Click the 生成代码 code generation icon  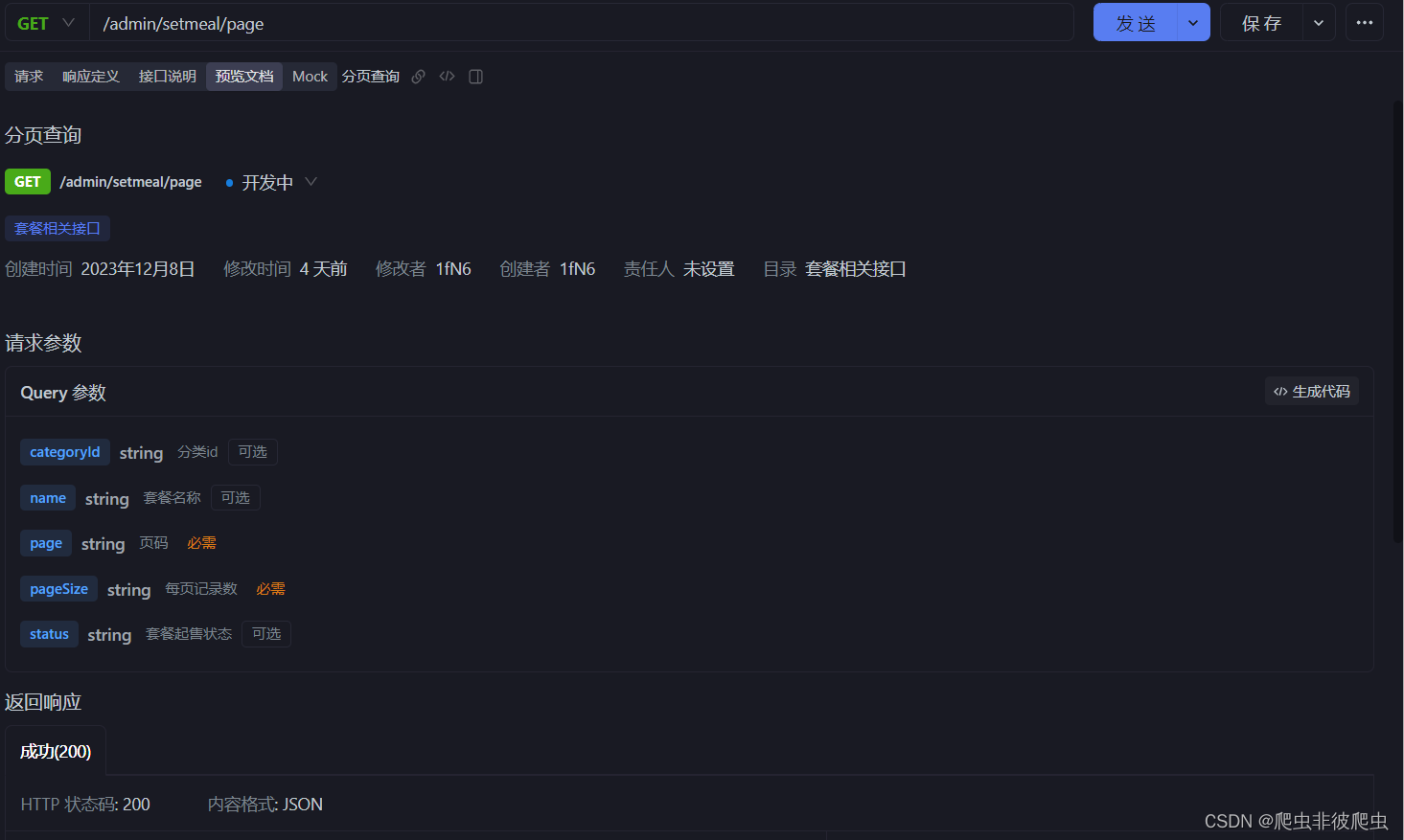click(x=1311, y=391)
